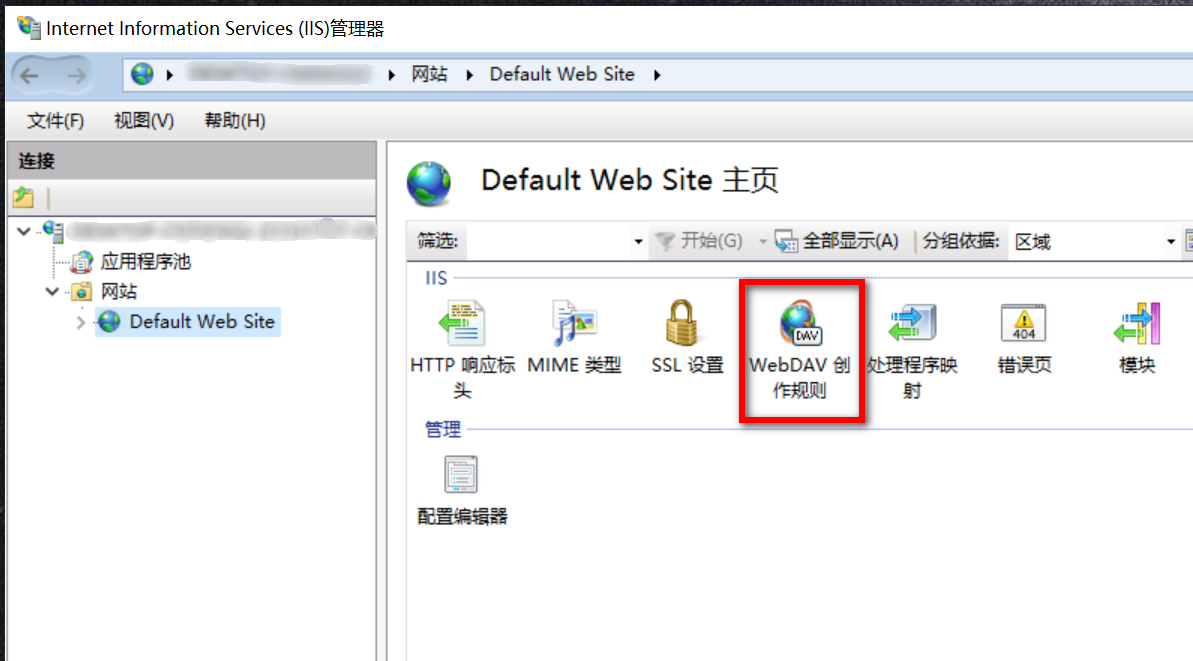Open the 文件(F) menu
Image resolution: width=1193 pixels, height=661 pixels.
click(56, 120)
